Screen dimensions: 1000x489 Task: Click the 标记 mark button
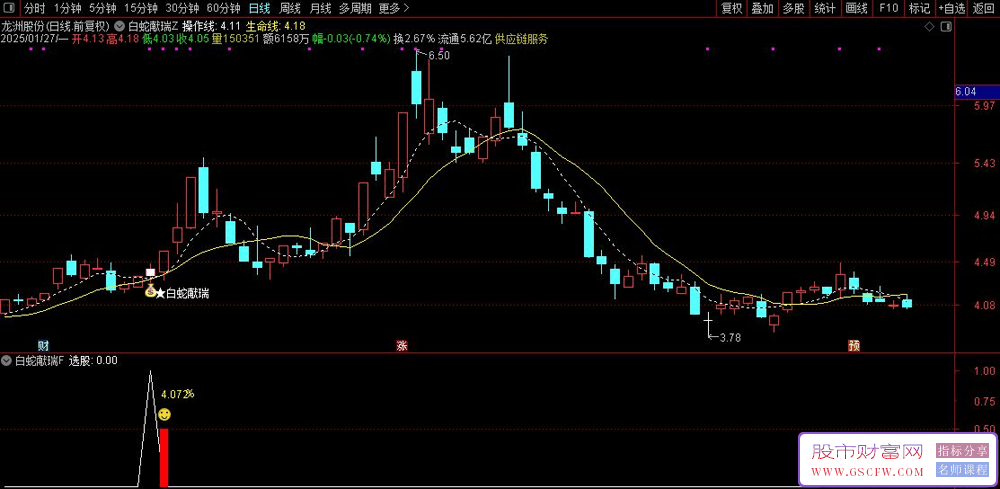[919, 8]
